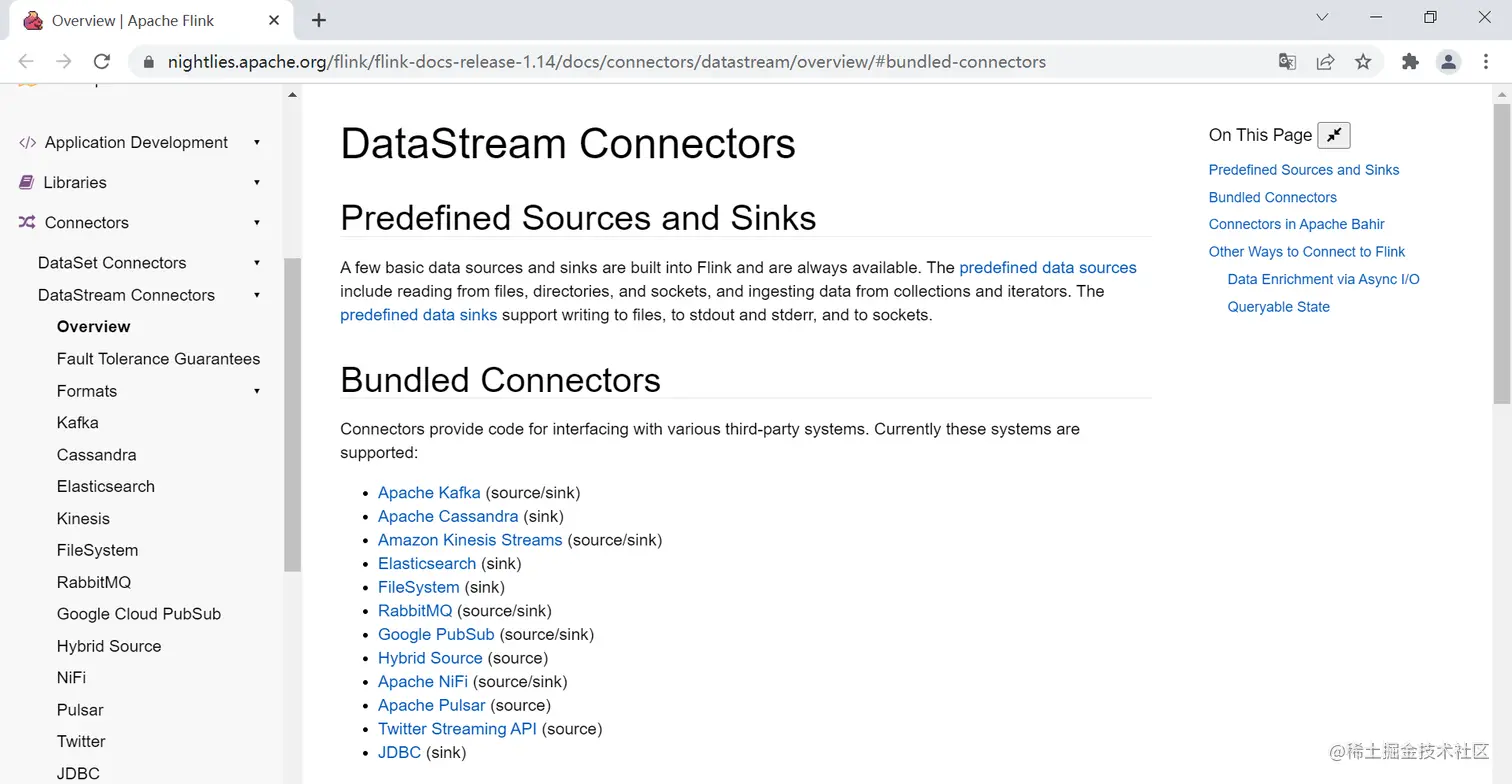Open Kinesis in the sidebar

pos(83,519)
